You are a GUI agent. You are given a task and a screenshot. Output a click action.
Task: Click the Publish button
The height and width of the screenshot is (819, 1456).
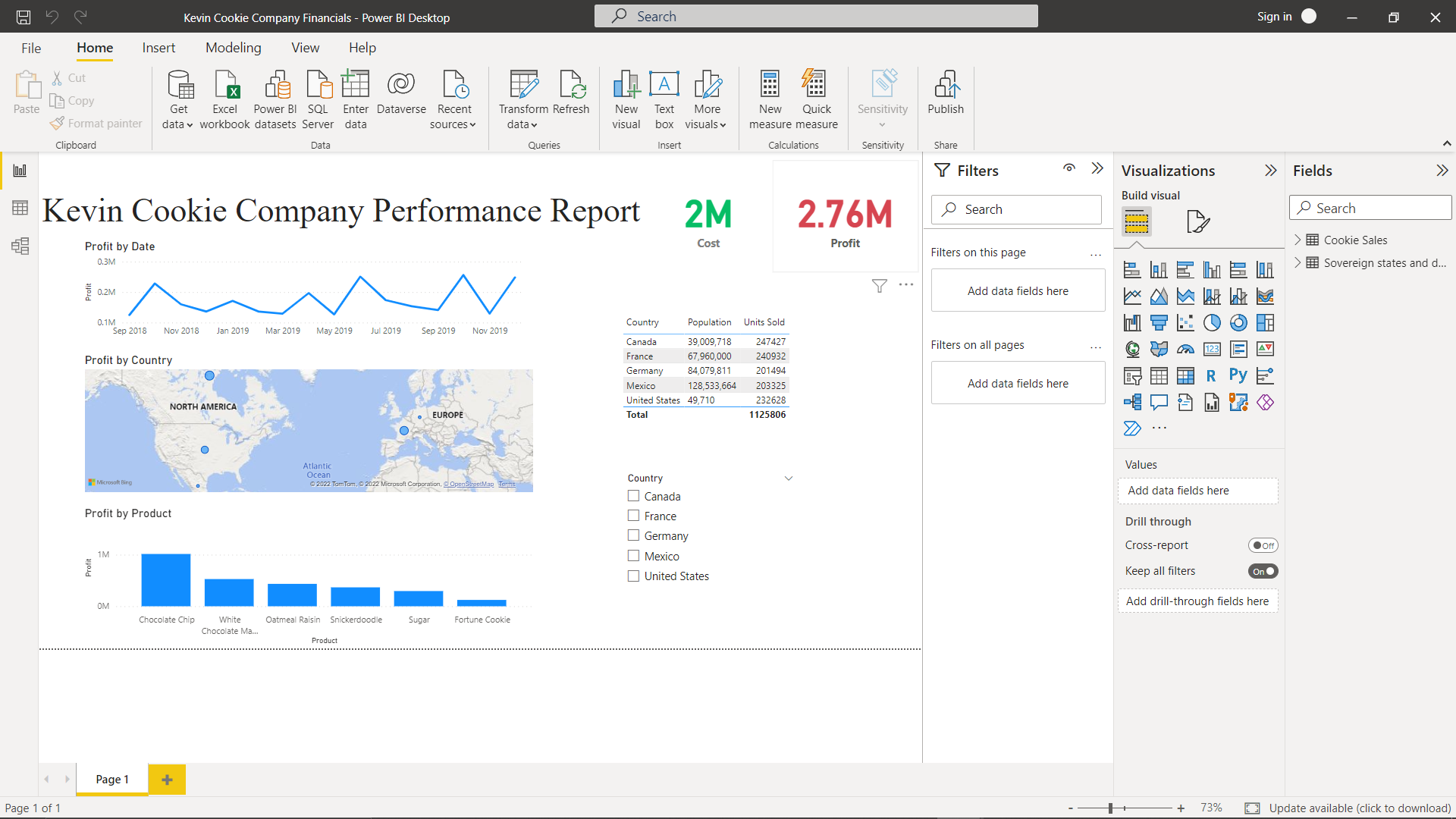[x=946, y=93]
